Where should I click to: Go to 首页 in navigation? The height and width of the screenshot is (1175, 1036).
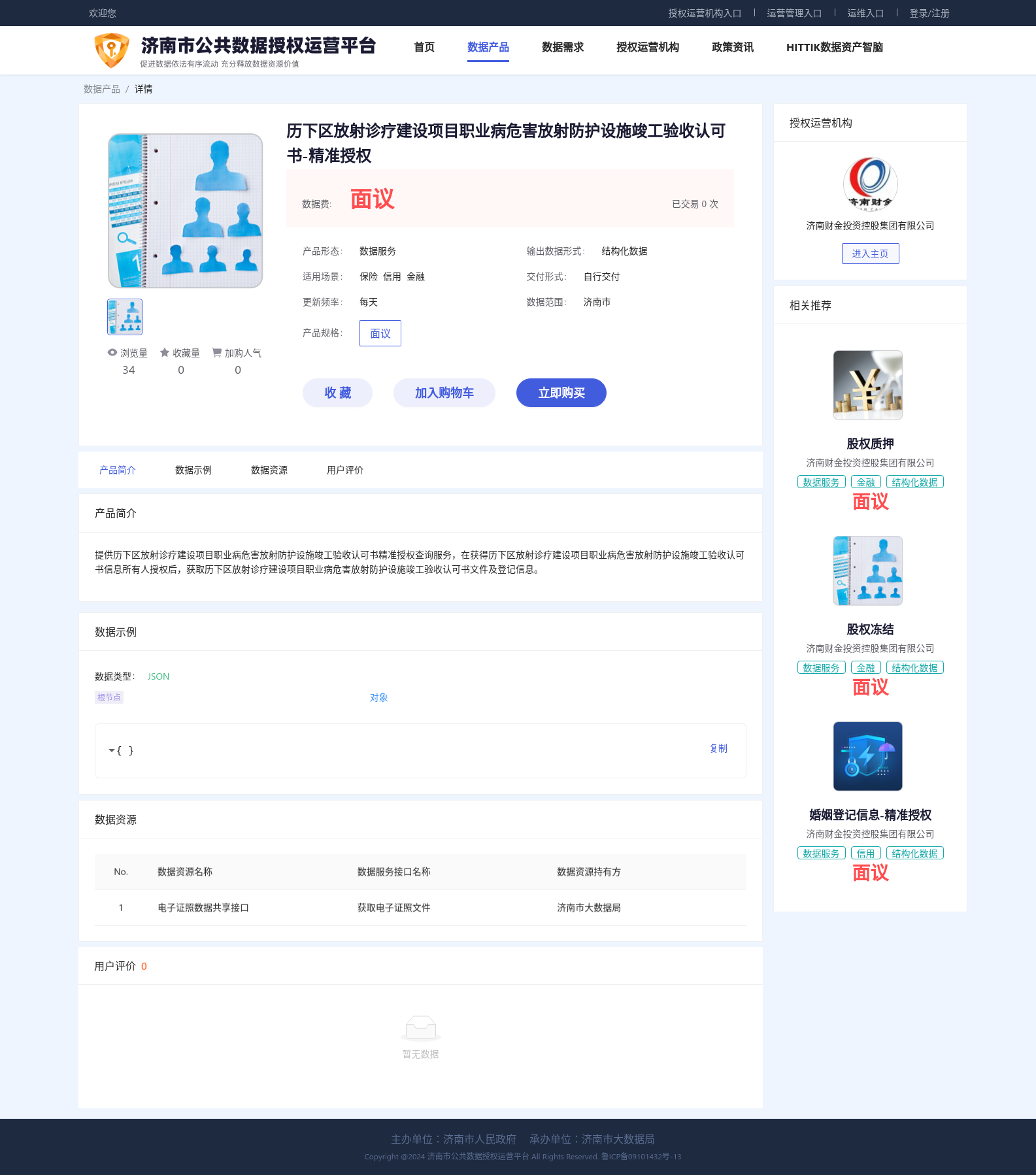[x=424, y=47]
